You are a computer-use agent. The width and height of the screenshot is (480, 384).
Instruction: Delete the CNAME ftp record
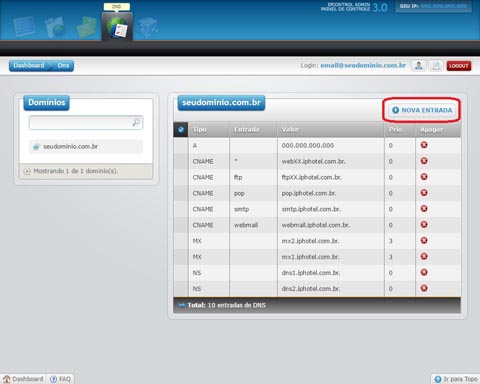[424, 177]
